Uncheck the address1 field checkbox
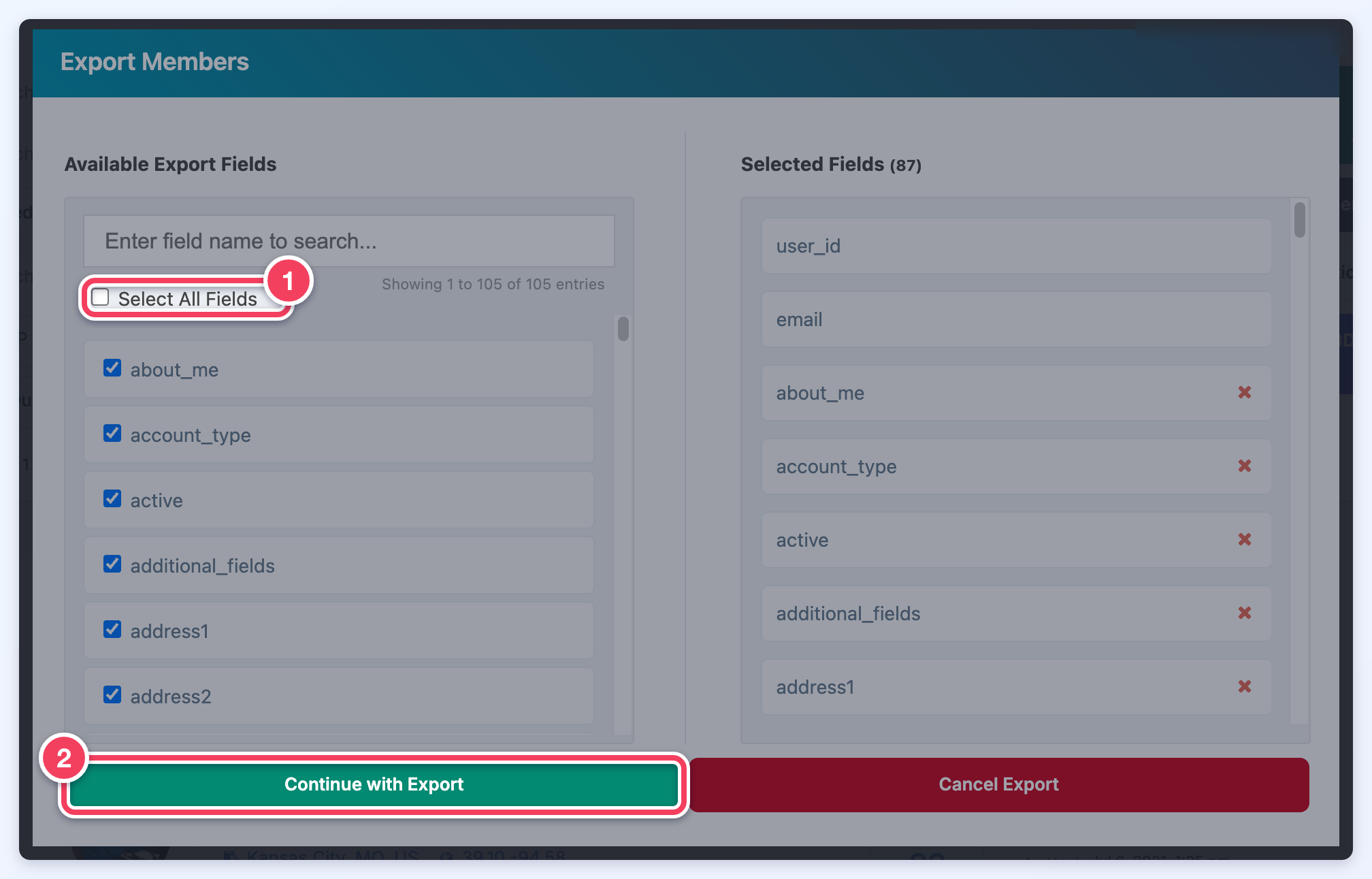1372x879 pixels. [112, 630]
